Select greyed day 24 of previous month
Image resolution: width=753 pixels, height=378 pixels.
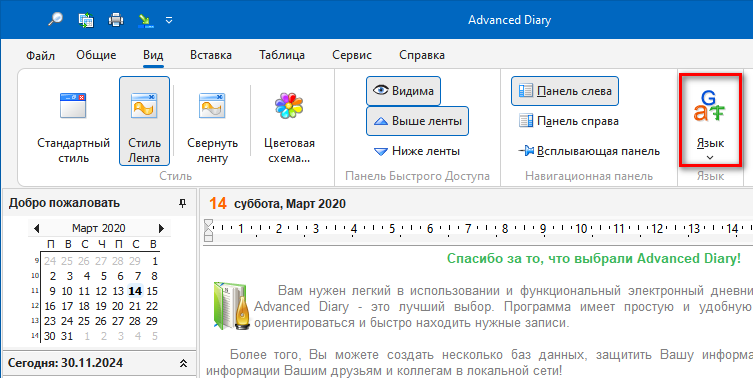pos(50,261)
